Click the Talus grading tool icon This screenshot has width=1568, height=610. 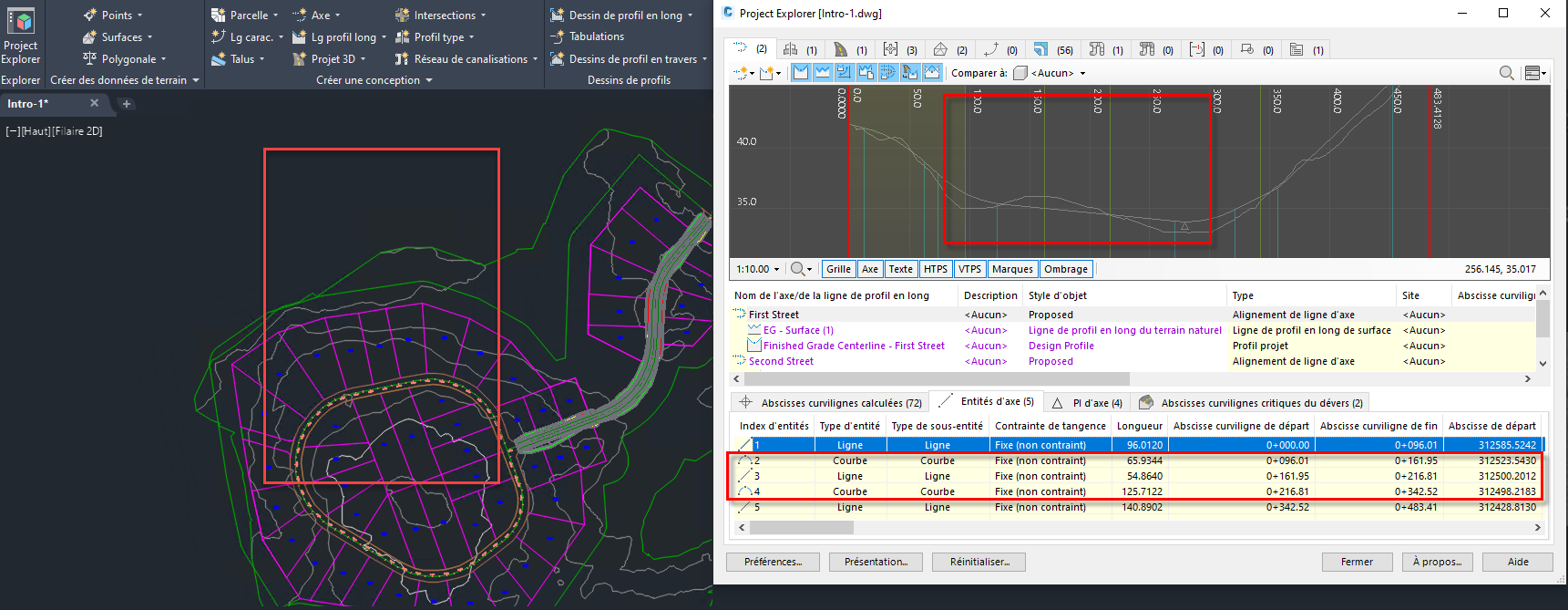pyautogui.click(x=219, y=59)
